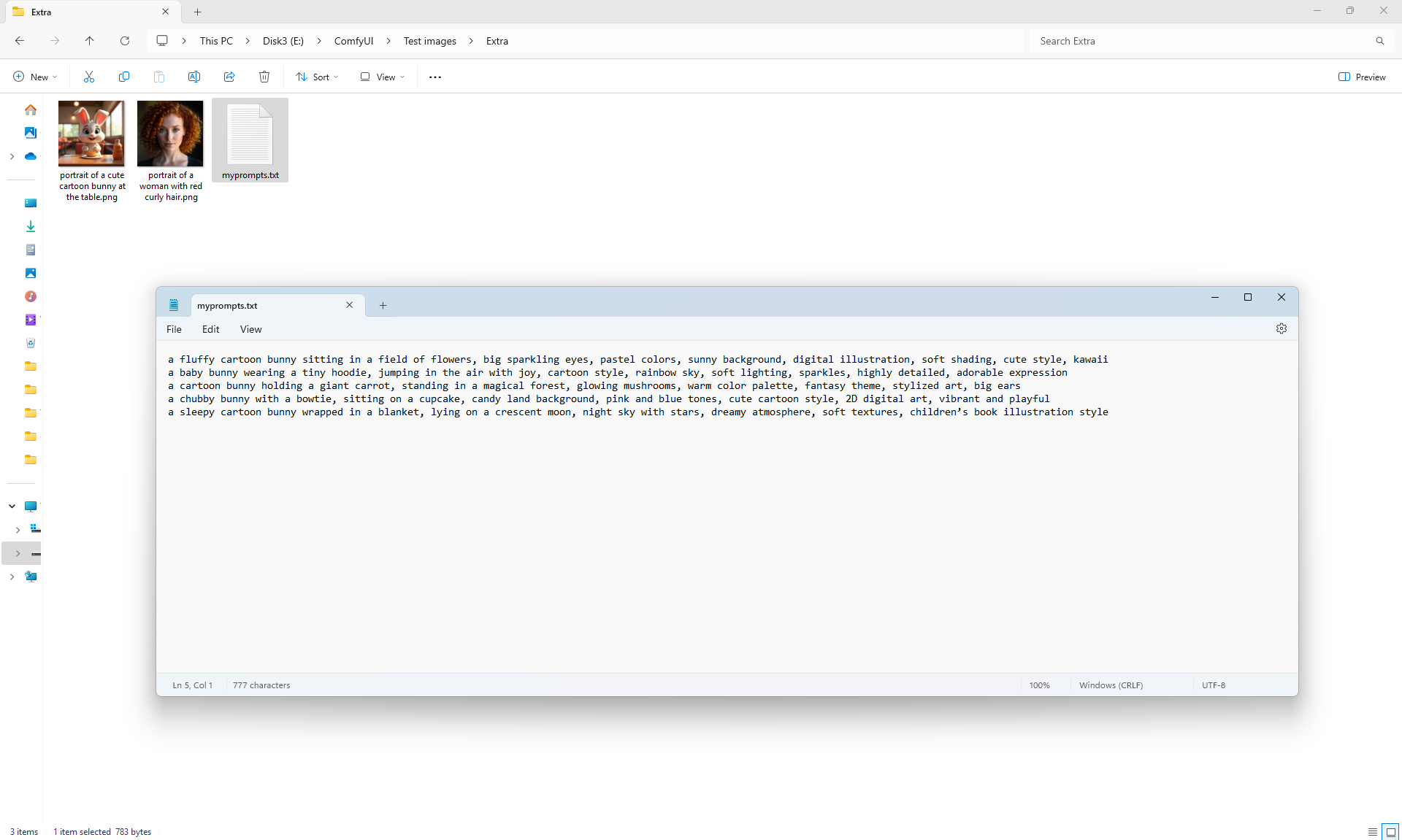Screen dimensions: 1402x840
Task: Click the Share icon in toolbar
Action: coord(229,77)
